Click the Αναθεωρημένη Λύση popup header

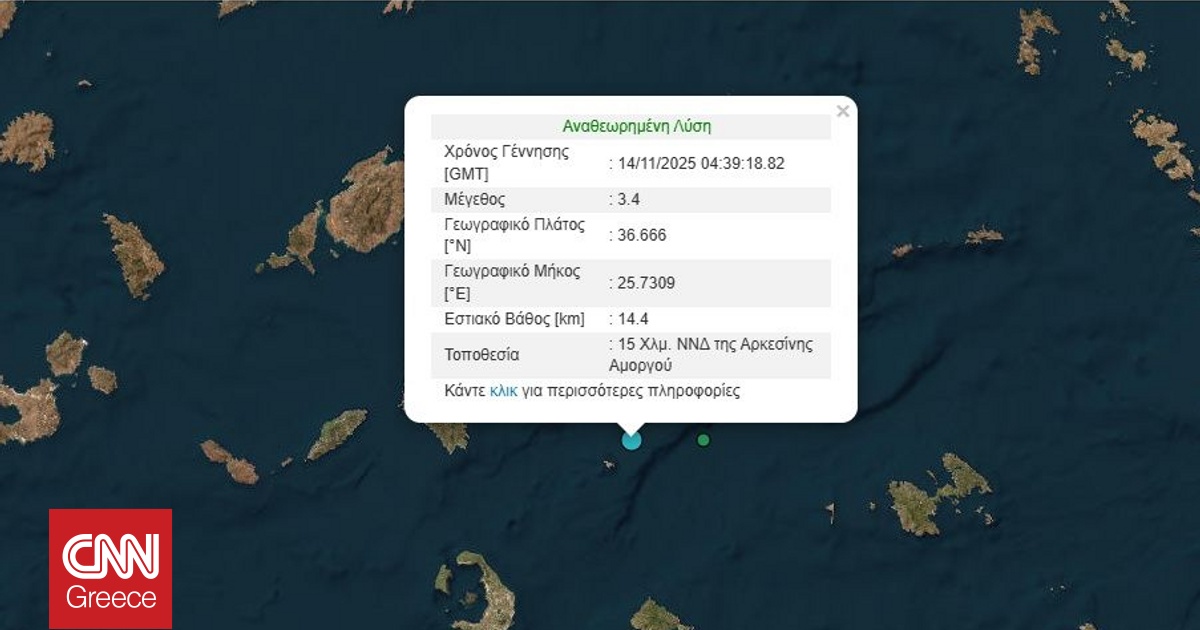pyautogui.click(x=636, y=127)
